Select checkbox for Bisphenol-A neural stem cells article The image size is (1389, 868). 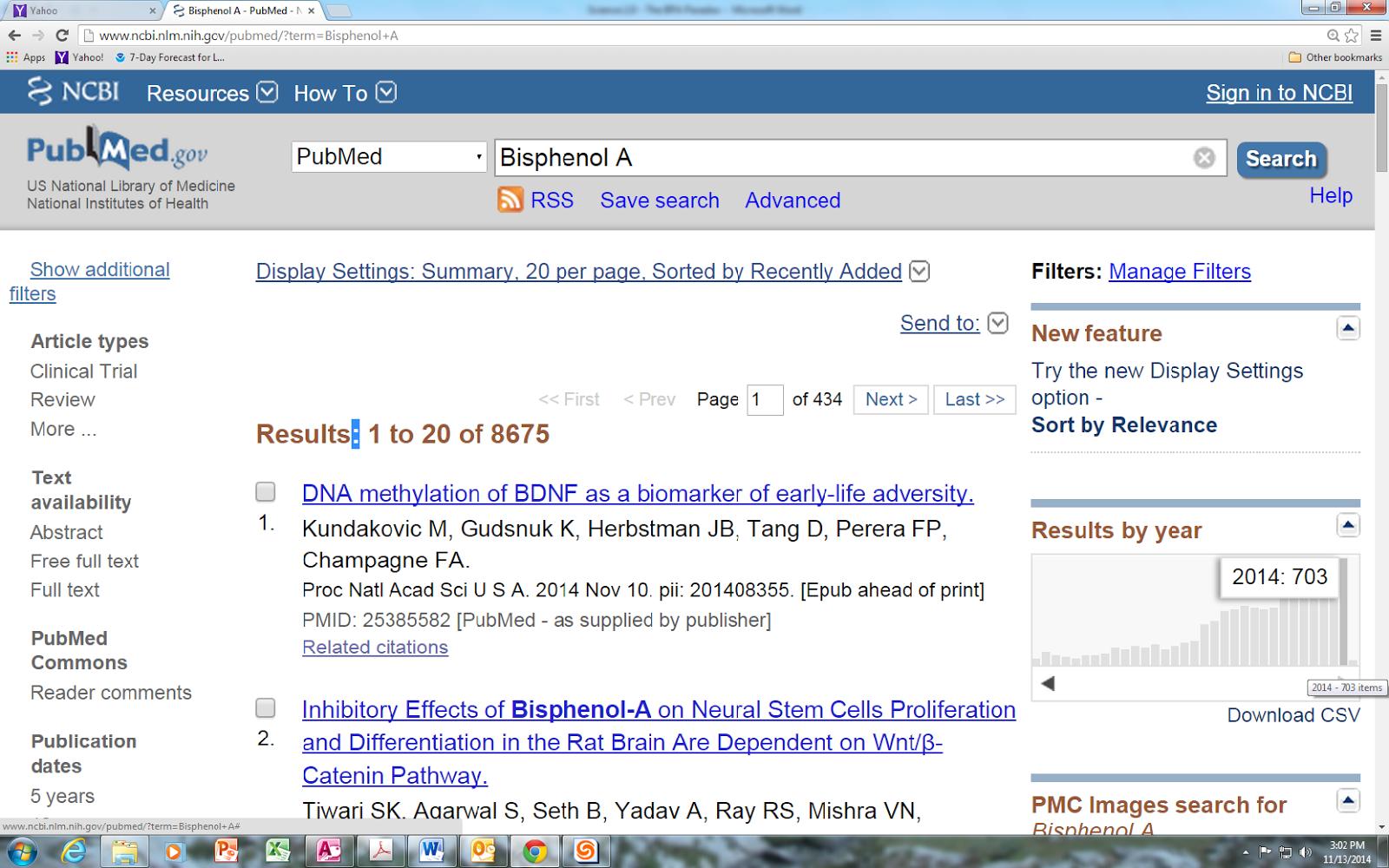(266, 708)
